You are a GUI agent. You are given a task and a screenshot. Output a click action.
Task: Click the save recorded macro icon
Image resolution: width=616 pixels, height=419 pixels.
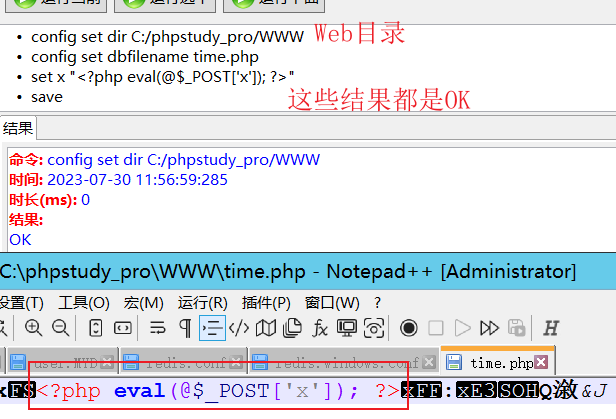point(517,328)
